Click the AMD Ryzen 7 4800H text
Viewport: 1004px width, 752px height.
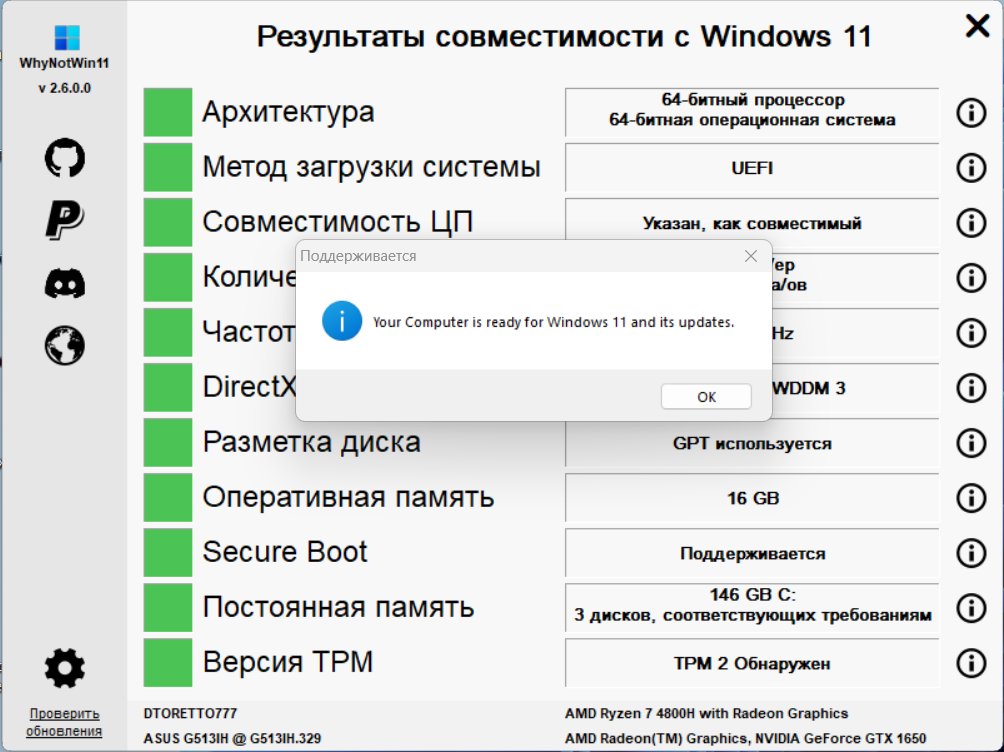(x=706, y=714)
